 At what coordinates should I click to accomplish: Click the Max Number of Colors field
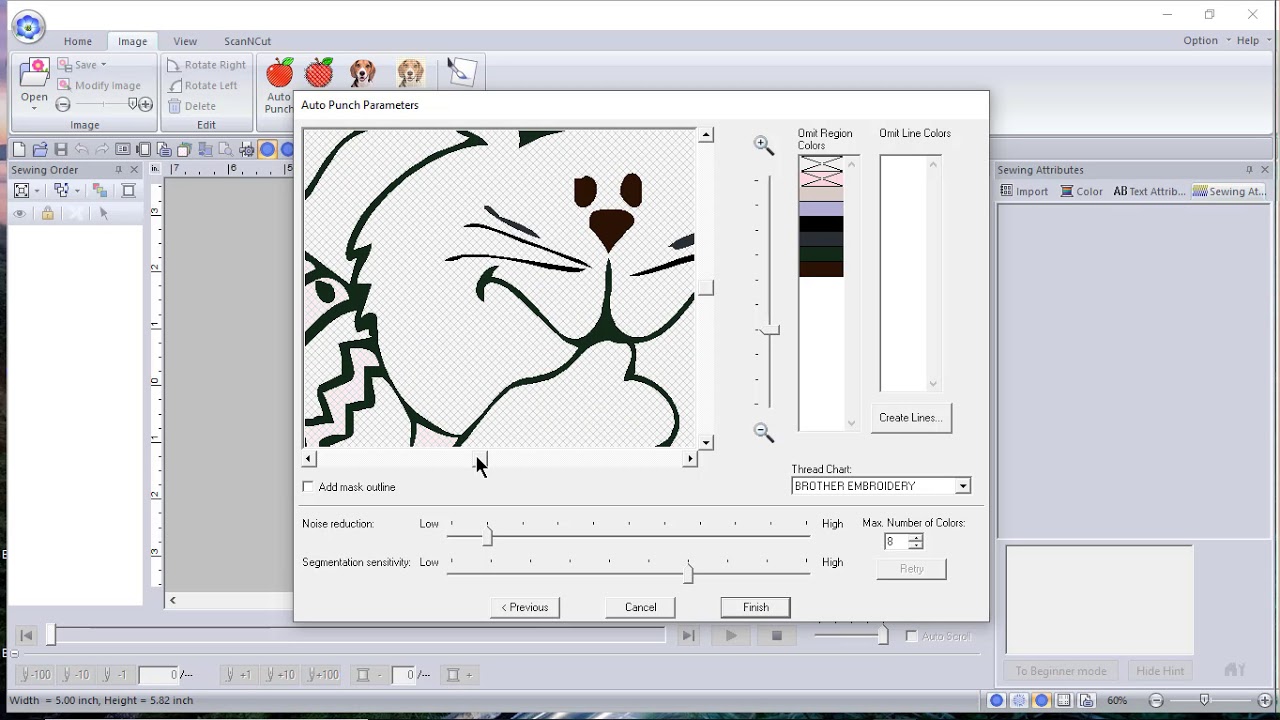[x=894, y=542]
